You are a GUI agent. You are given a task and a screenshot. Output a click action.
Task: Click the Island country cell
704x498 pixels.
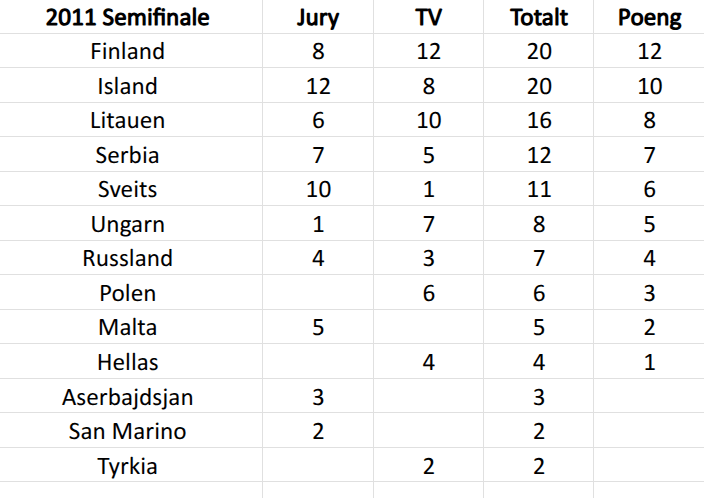(127, 86)
